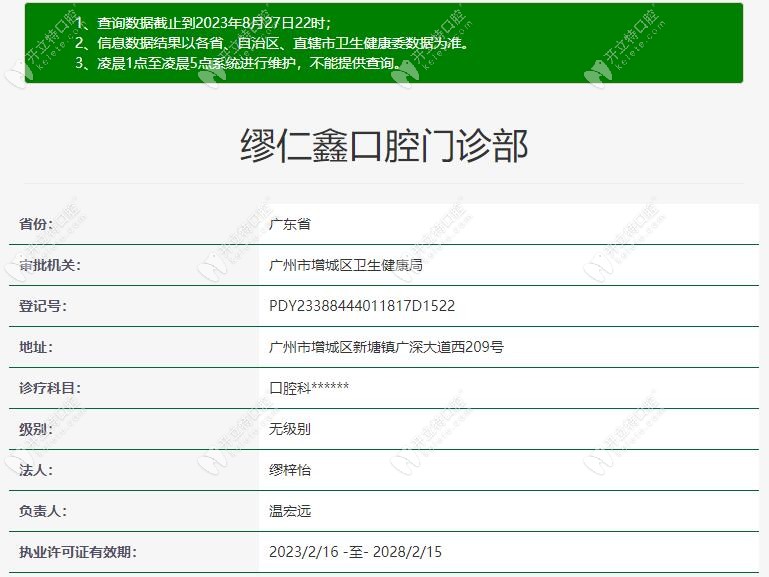
Task: Select the 负责人 label
Action: tap(43, 511)
